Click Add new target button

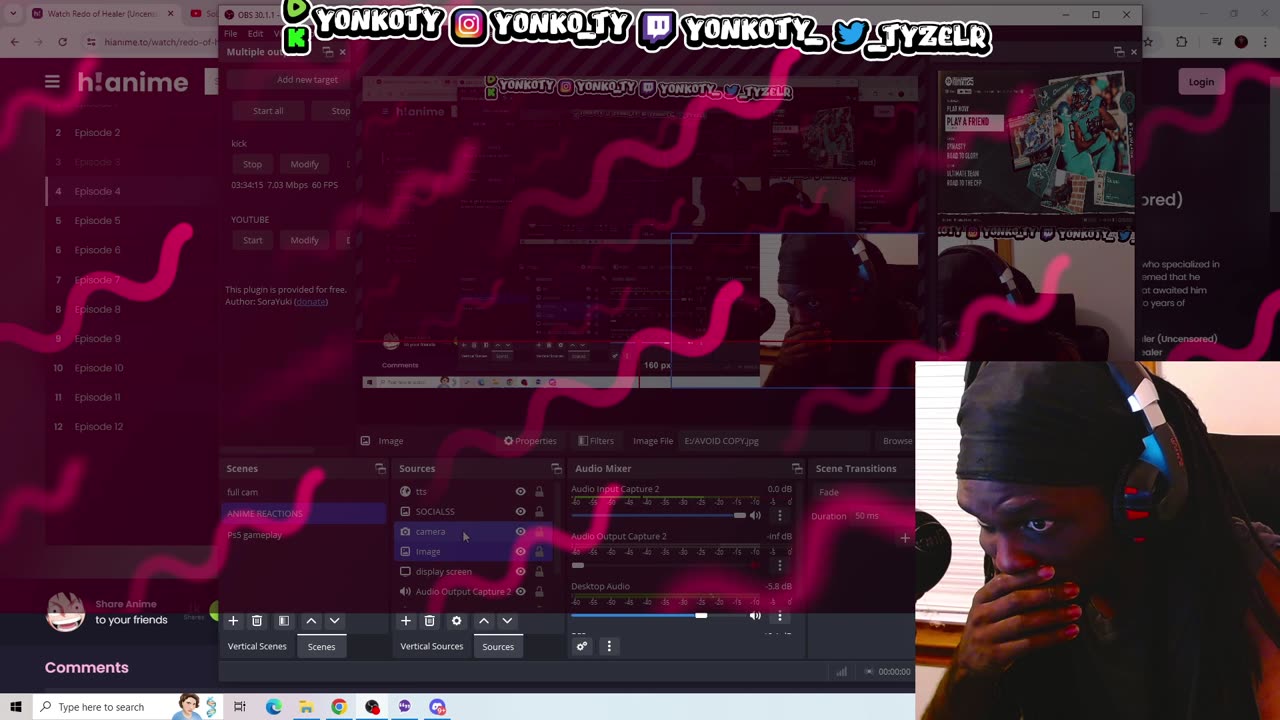click(307, 80)
